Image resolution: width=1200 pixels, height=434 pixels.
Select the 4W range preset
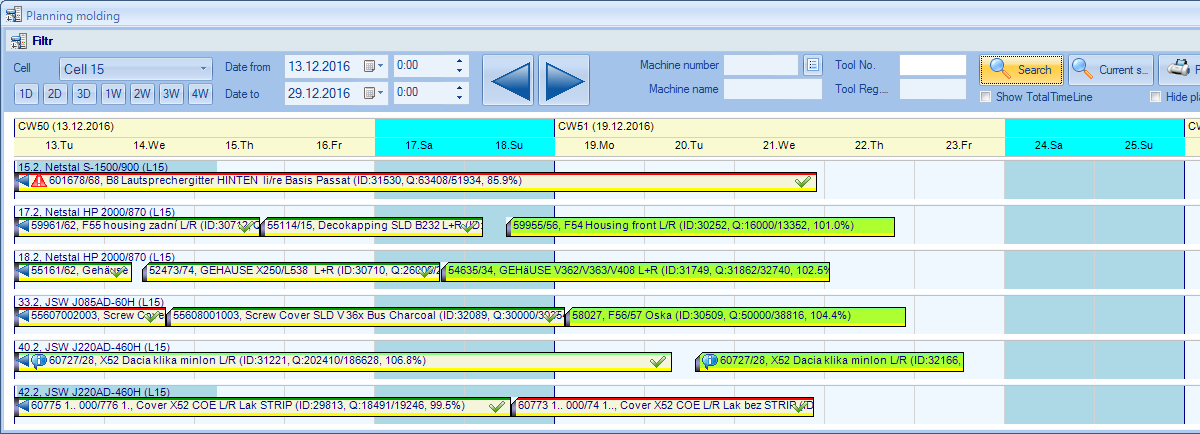point(201,94)
